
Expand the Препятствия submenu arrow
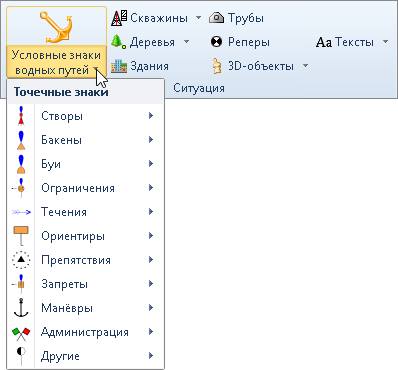tap(151, 260)
